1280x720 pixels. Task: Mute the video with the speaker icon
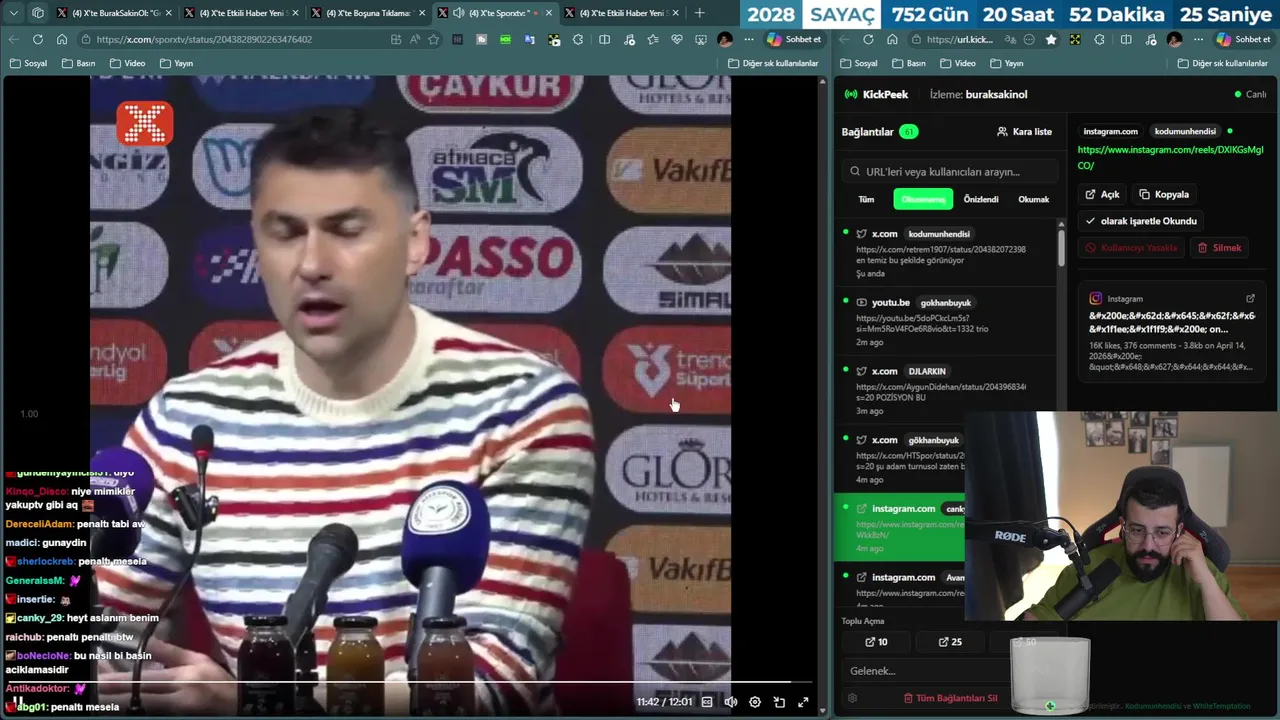[731, 702]
